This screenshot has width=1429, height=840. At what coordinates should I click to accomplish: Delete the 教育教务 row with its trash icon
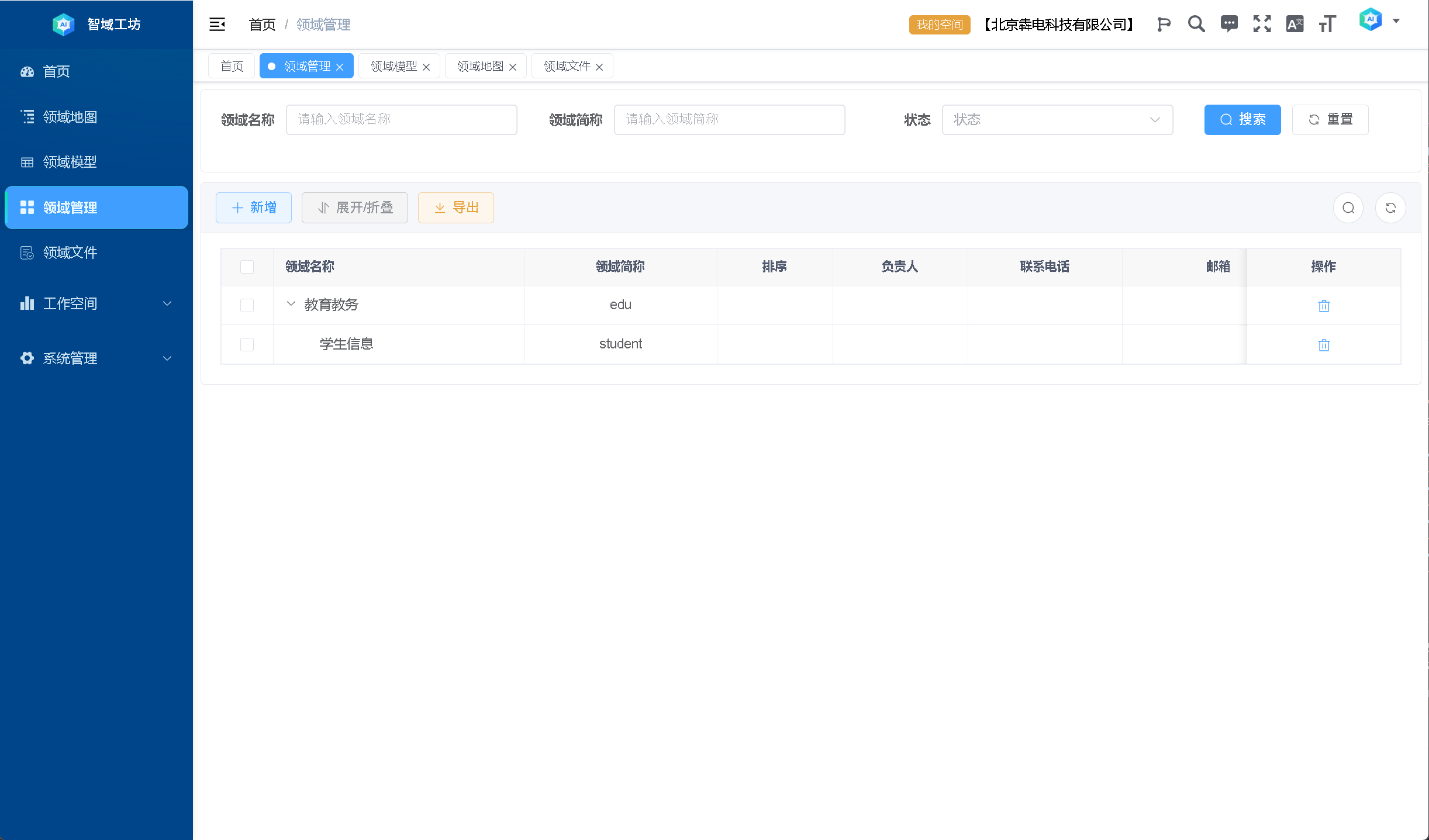coord(1324,306)
